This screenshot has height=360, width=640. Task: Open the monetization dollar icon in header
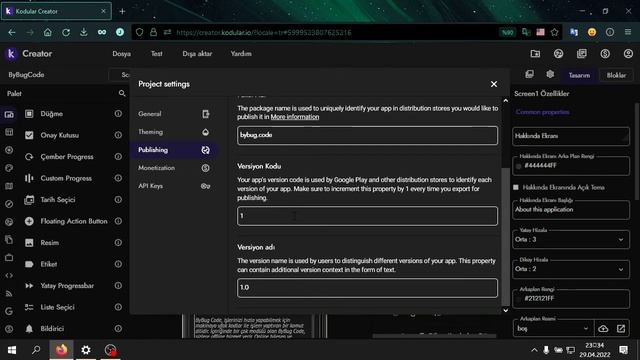click(x=605, y=54)
